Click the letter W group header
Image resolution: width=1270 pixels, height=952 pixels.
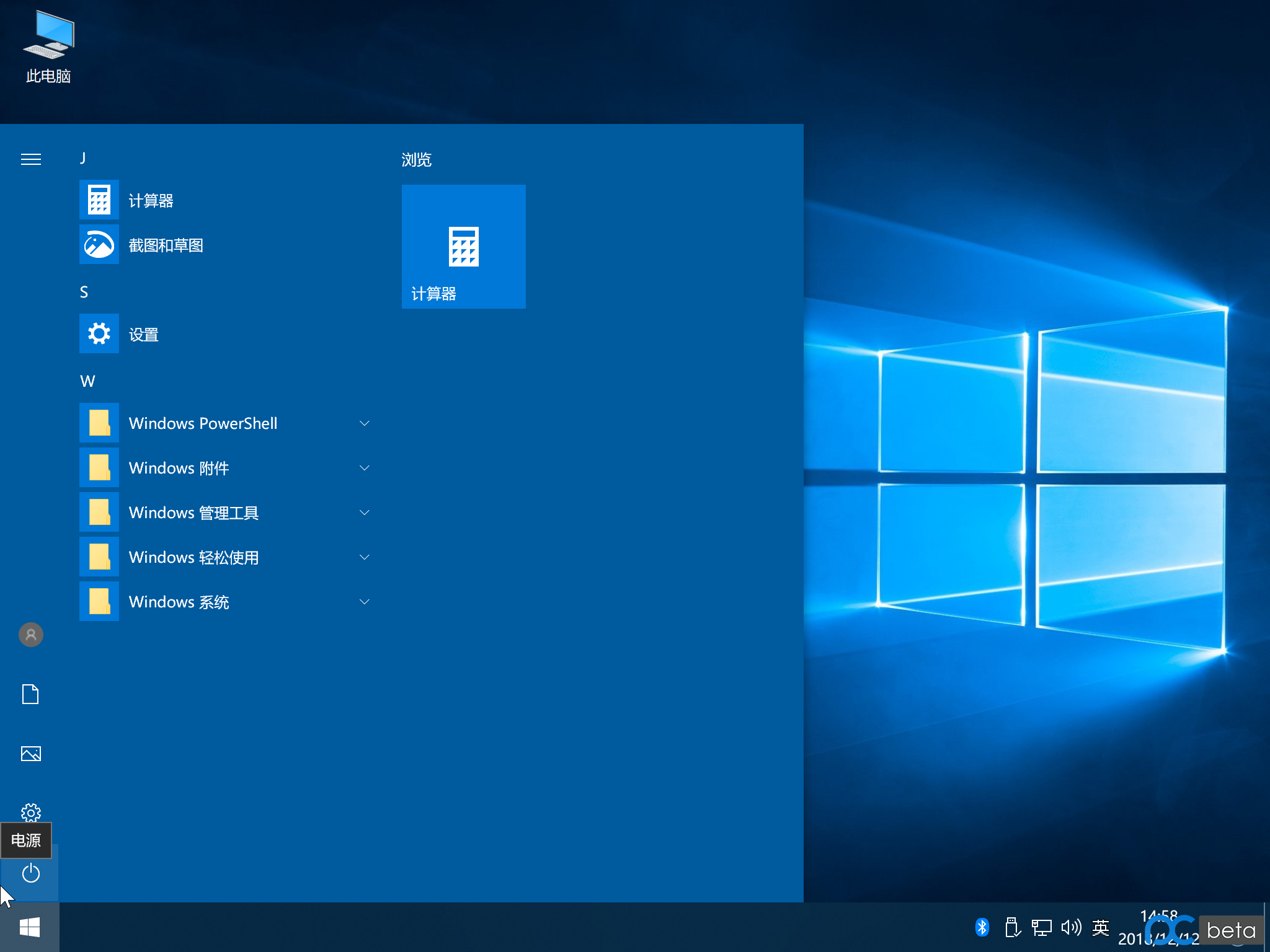(x=87, y=381)
